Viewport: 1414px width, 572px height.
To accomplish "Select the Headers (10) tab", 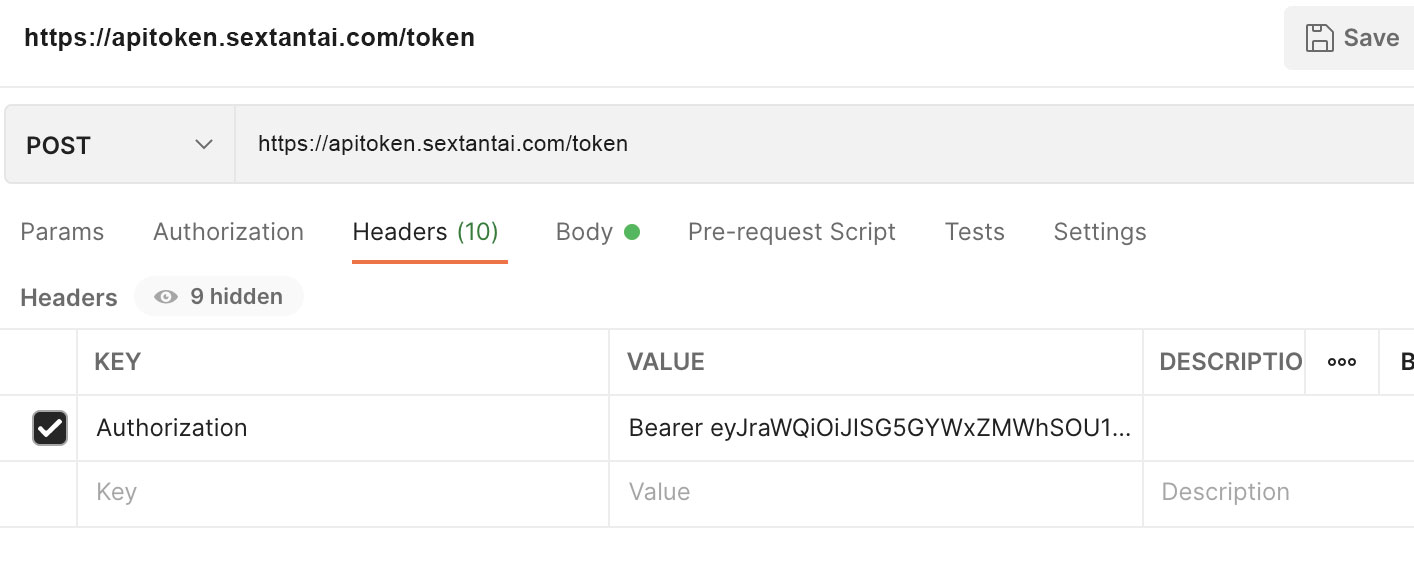I will tap(425, 232).
